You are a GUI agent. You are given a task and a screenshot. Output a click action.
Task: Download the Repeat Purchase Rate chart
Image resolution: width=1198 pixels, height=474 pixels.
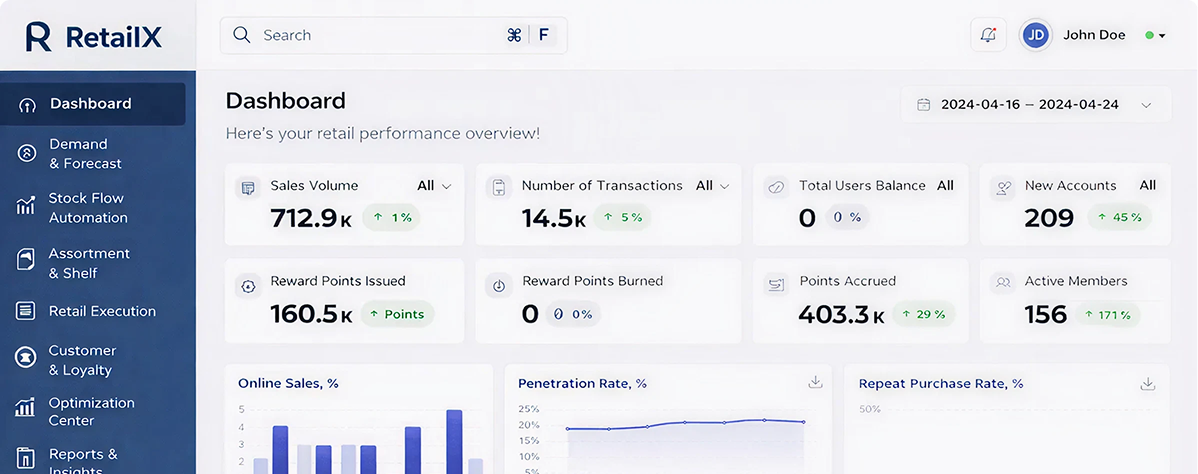[x=1147, y=384]
